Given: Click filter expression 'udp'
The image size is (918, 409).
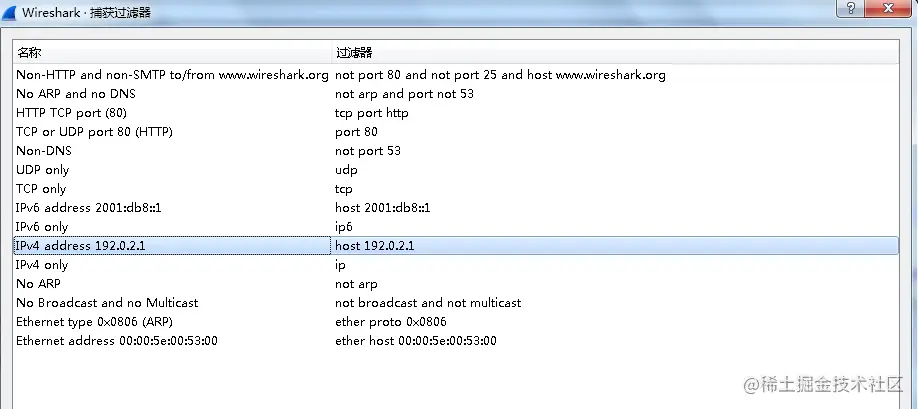Looking at the screenshot, I should [x=346, y=170].
